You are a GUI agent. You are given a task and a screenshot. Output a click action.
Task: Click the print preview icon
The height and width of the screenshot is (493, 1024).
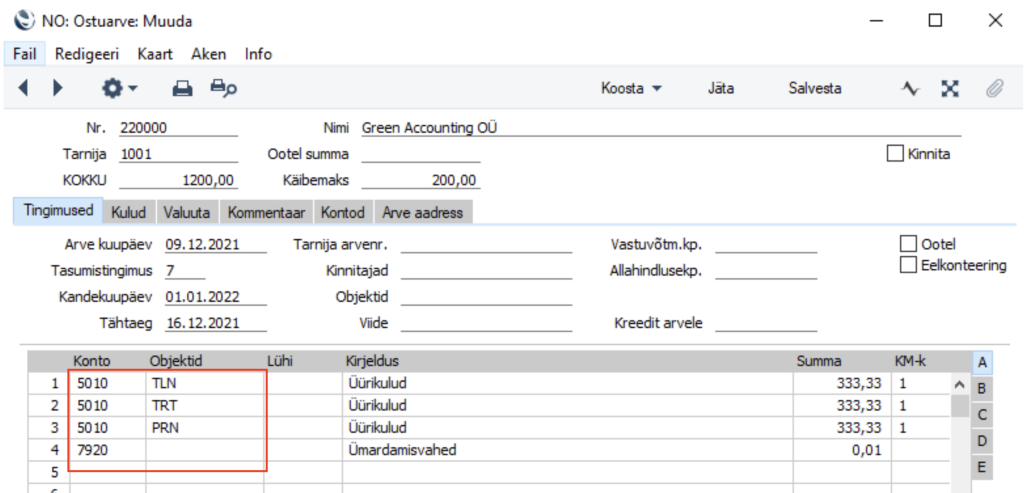point(222,88)
